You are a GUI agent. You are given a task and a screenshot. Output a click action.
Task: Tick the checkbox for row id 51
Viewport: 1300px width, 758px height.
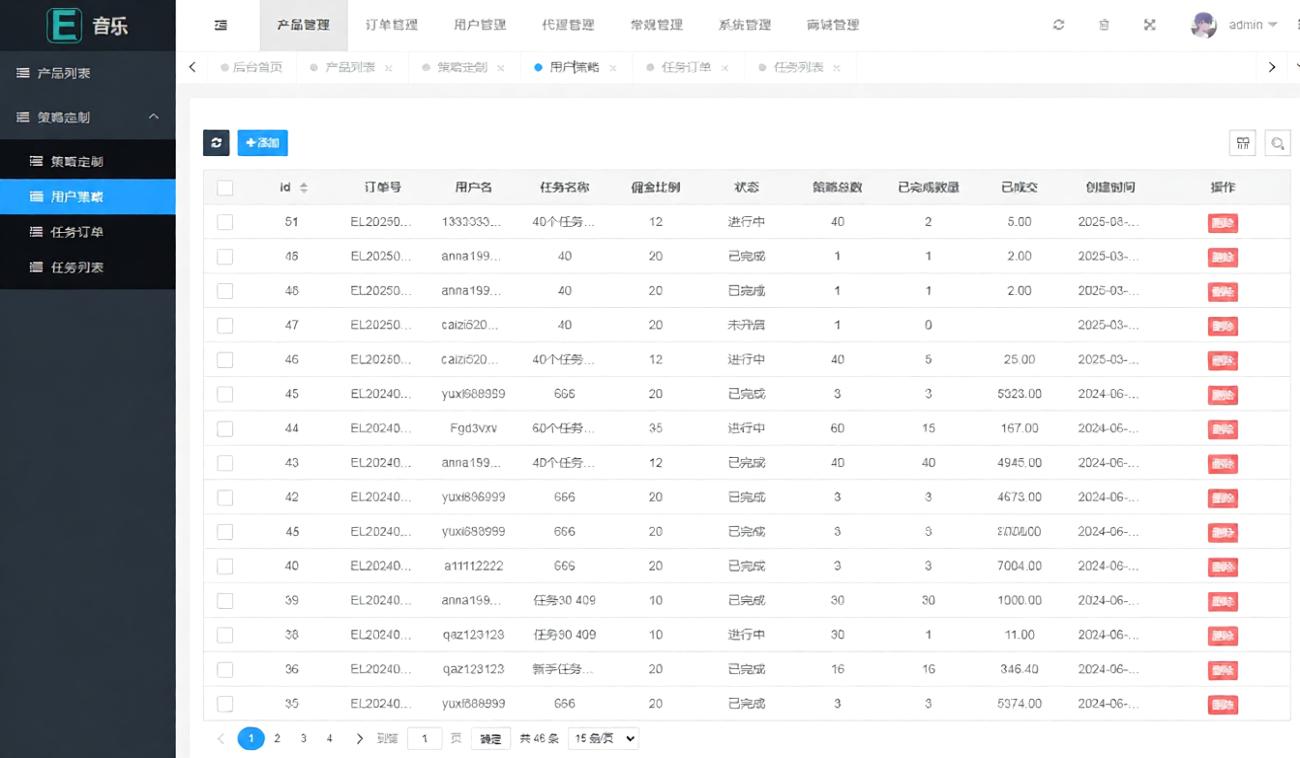tap(225, 222)
